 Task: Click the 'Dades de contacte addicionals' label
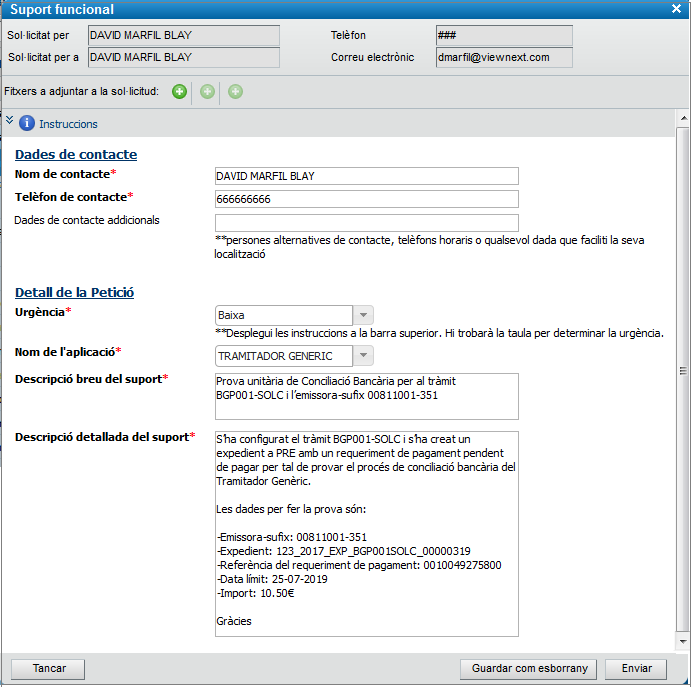point(87,220)
